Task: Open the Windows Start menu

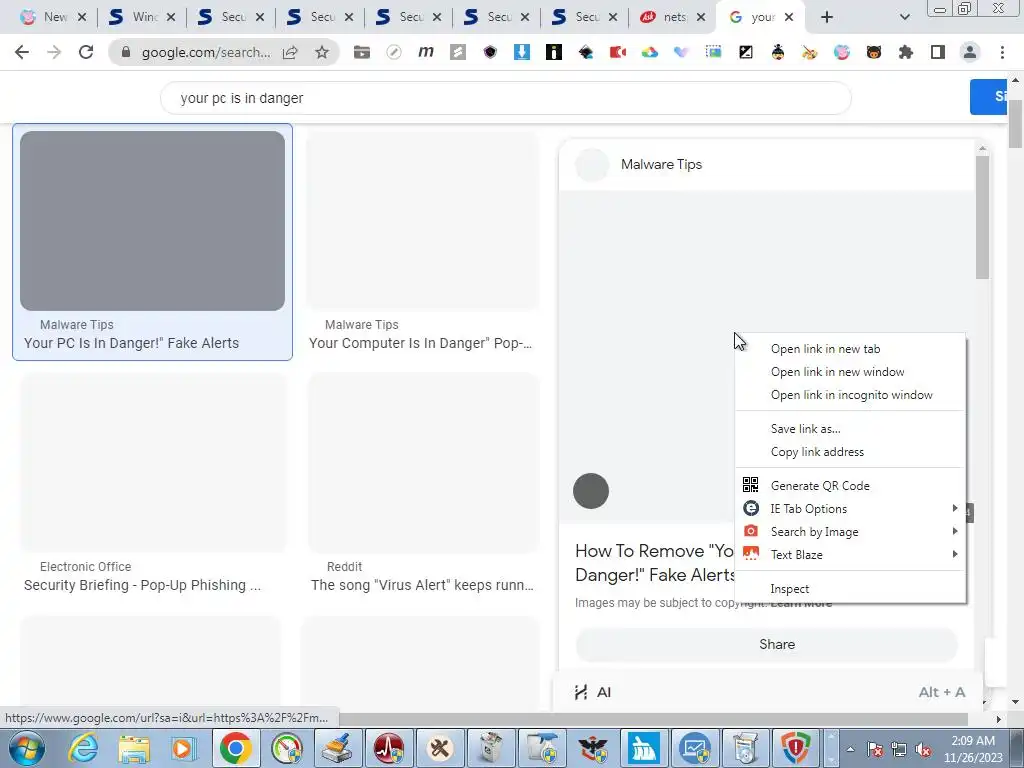Action: click(x=25, y=748)
